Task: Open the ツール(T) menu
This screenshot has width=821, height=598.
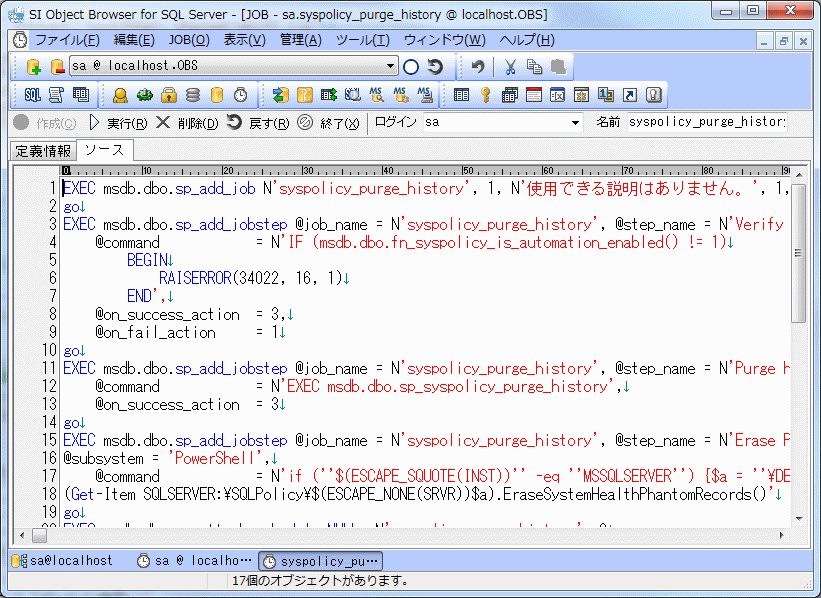Action: pos(362,40)
